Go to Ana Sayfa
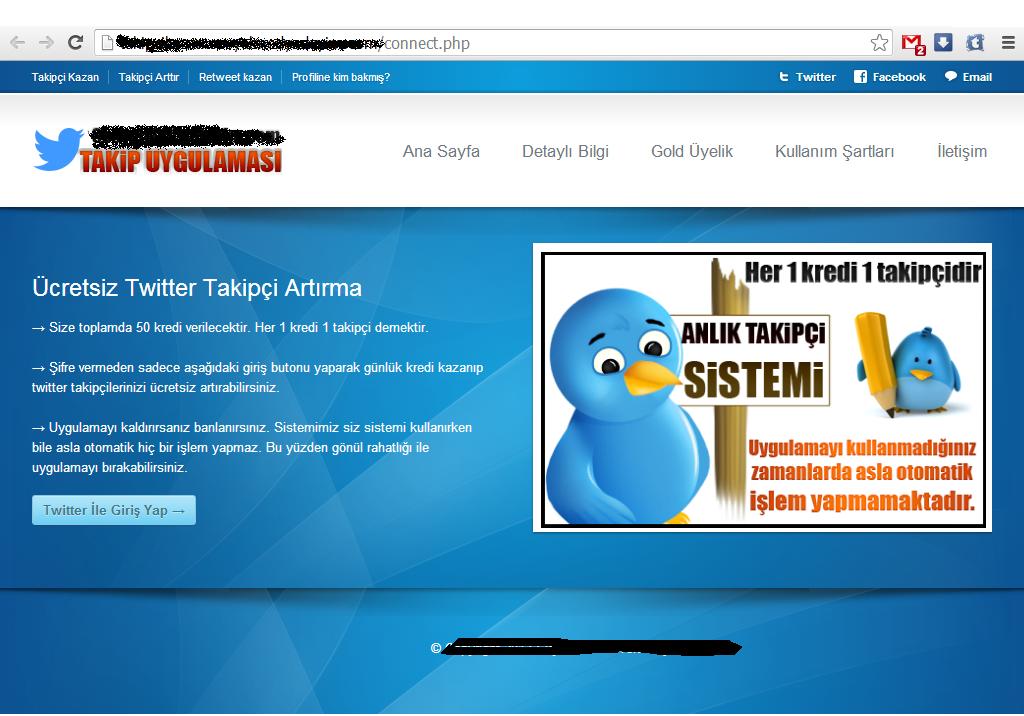1024x716 pixels. tap(441, 152)
